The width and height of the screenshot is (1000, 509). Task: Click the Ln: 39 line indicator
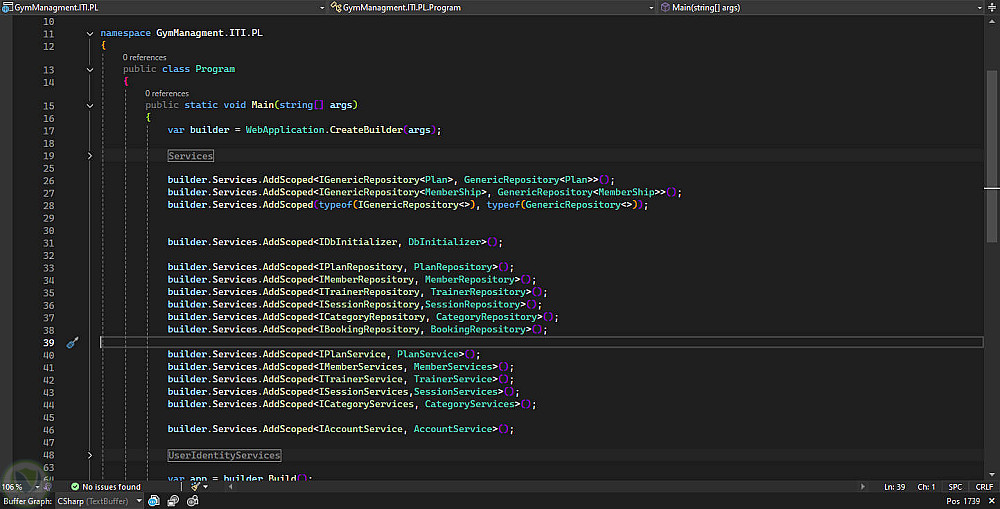coord(894,487)
